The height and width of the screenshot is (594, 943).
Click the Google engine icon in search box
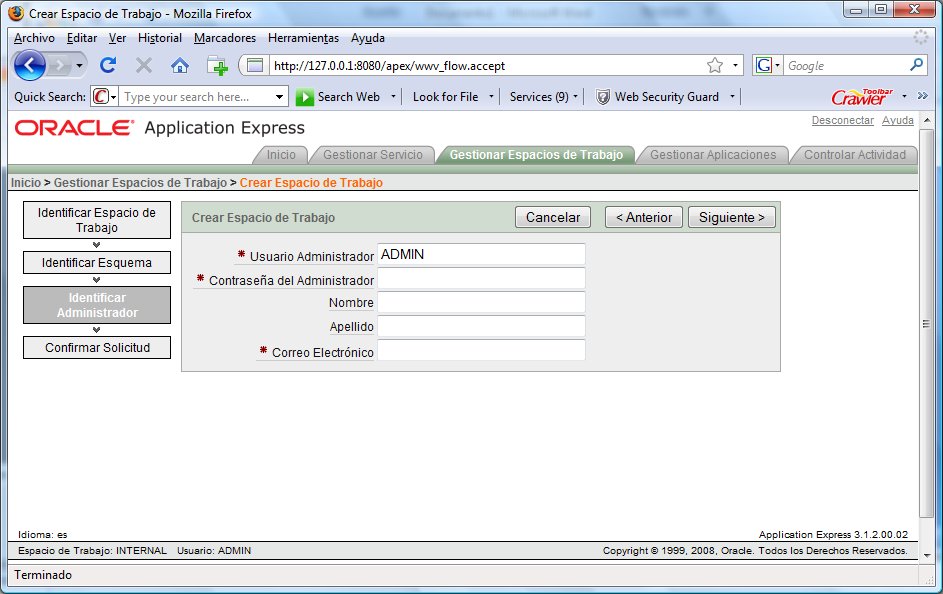coord(764,65)
